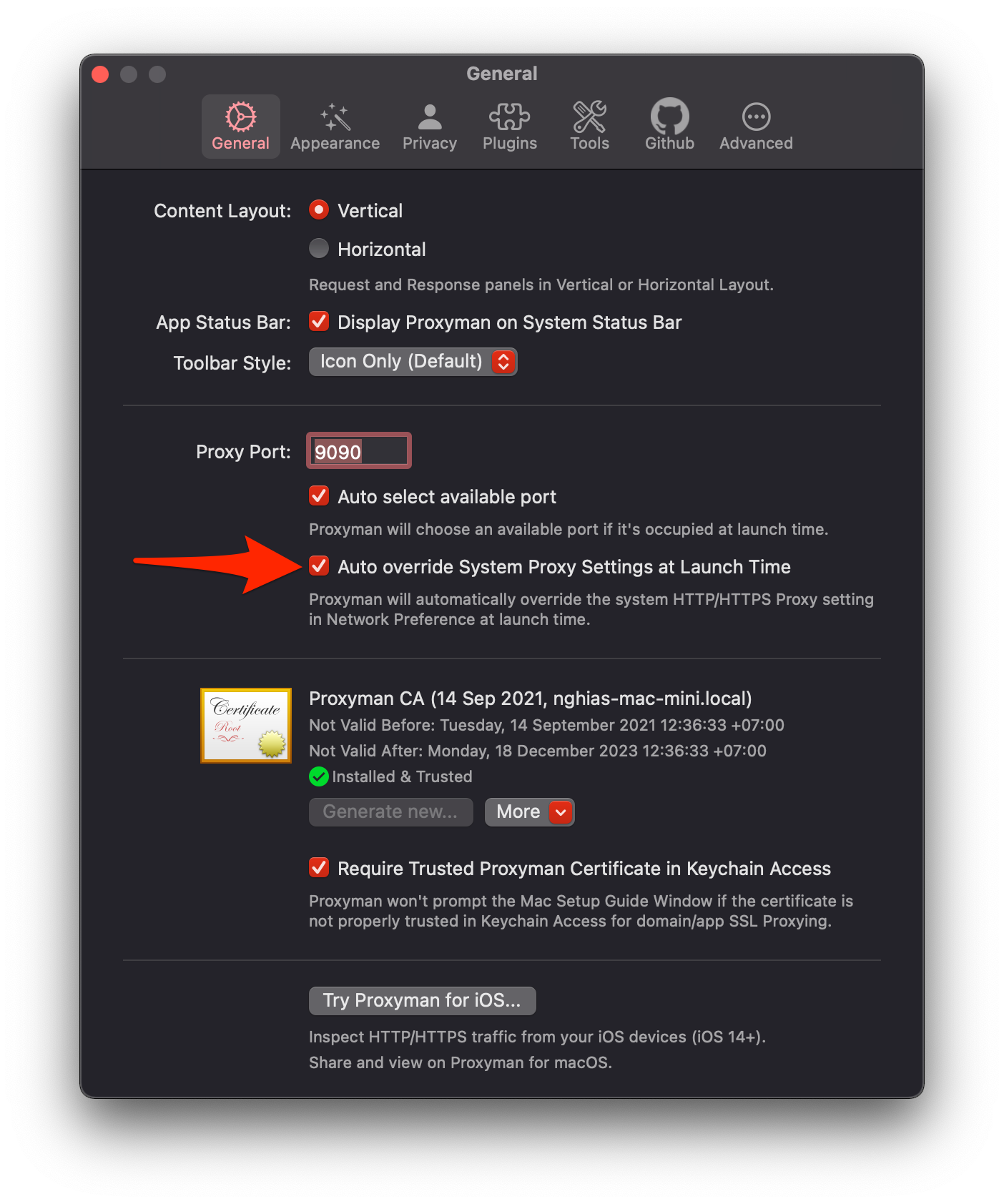Toggle Display Proxyman on System Status Bar
The height and width of the screenshot is (1204, 1004).
point(319,321)
